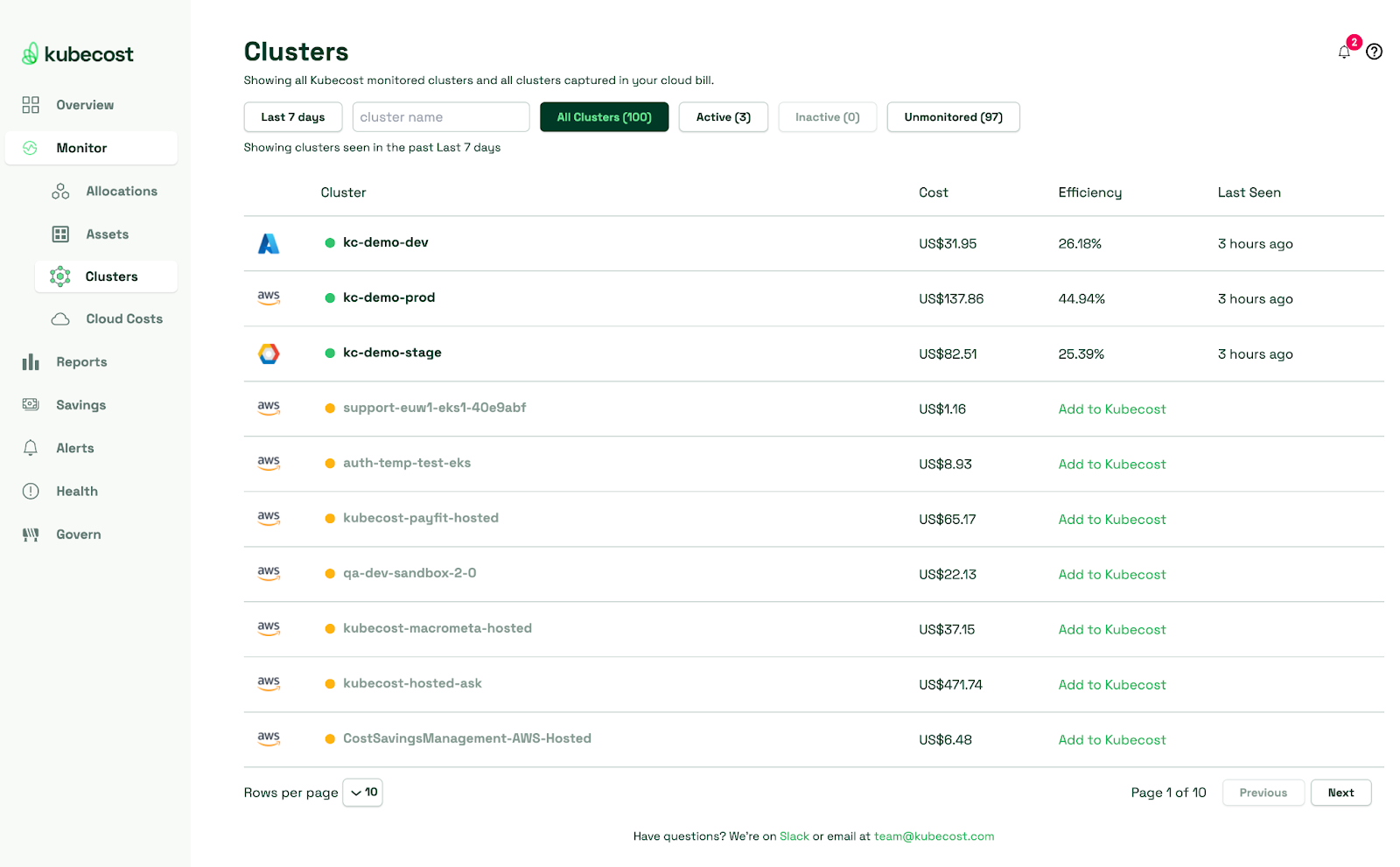
Task: Open the Last 7 days date selector
Action: [293, 117]
